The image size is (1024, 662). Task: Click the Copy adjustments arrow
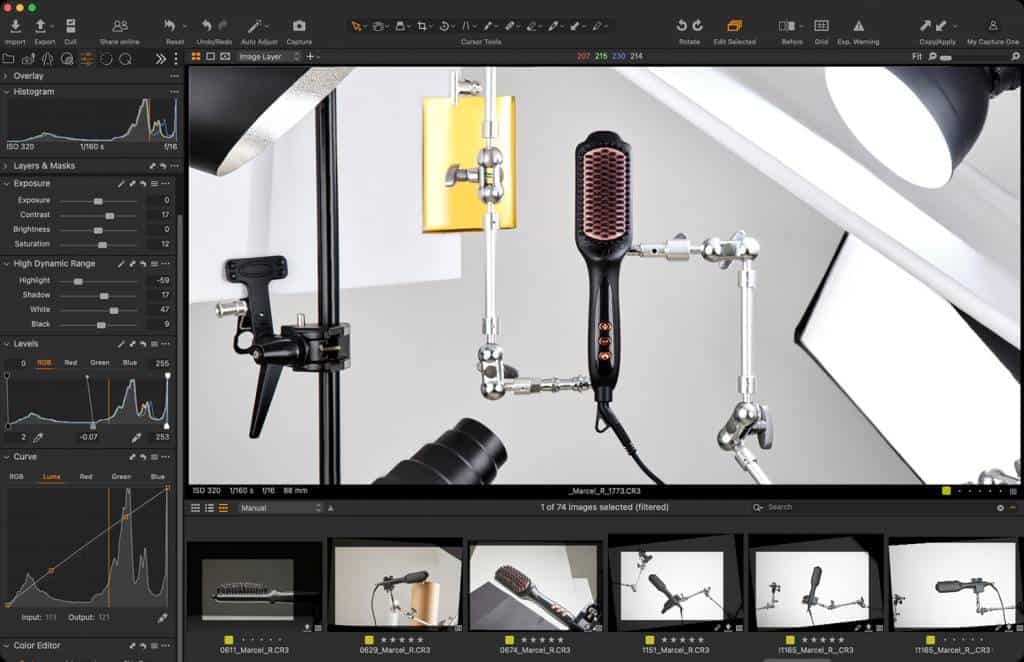pyautogui.click(x=925, y=25)
